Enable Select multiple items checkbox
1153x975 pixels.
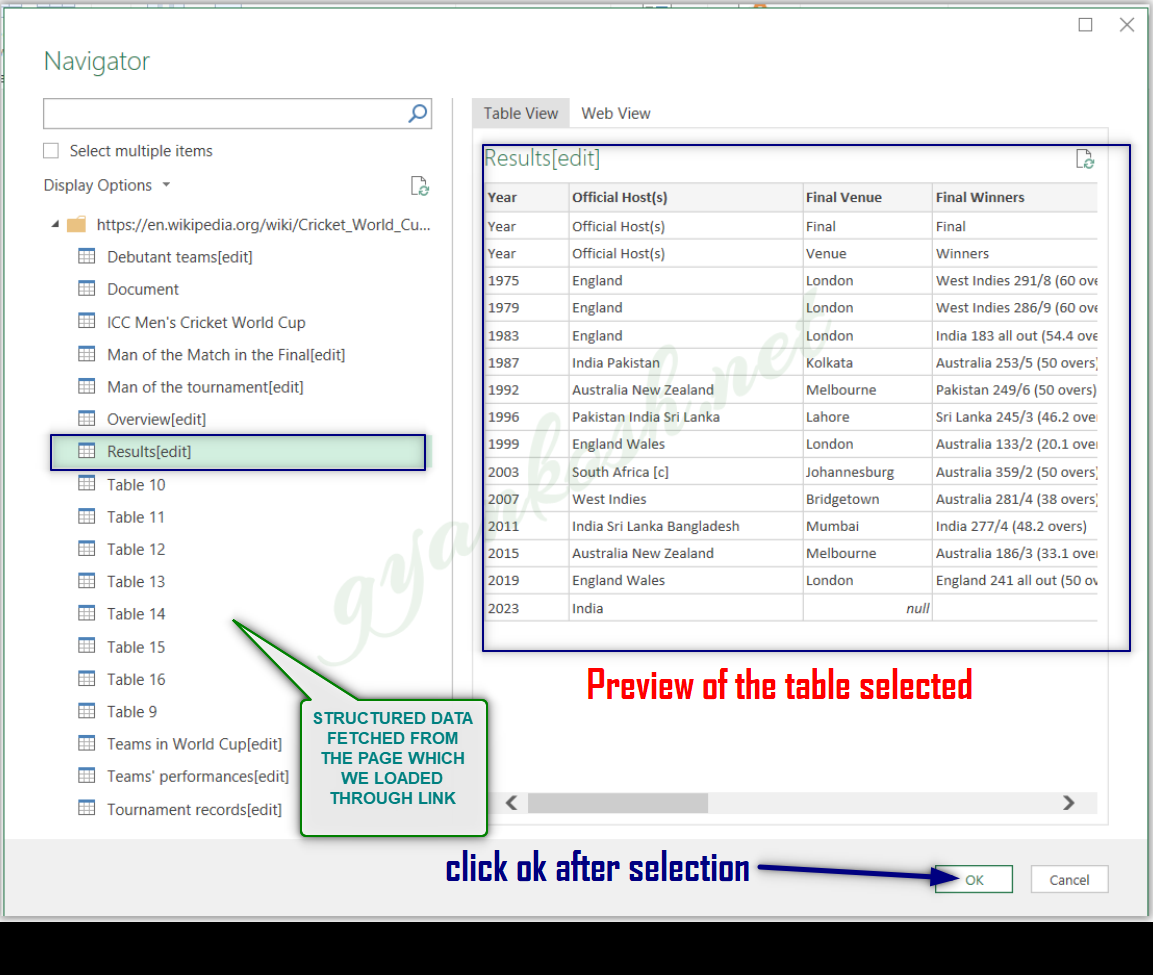51,151
